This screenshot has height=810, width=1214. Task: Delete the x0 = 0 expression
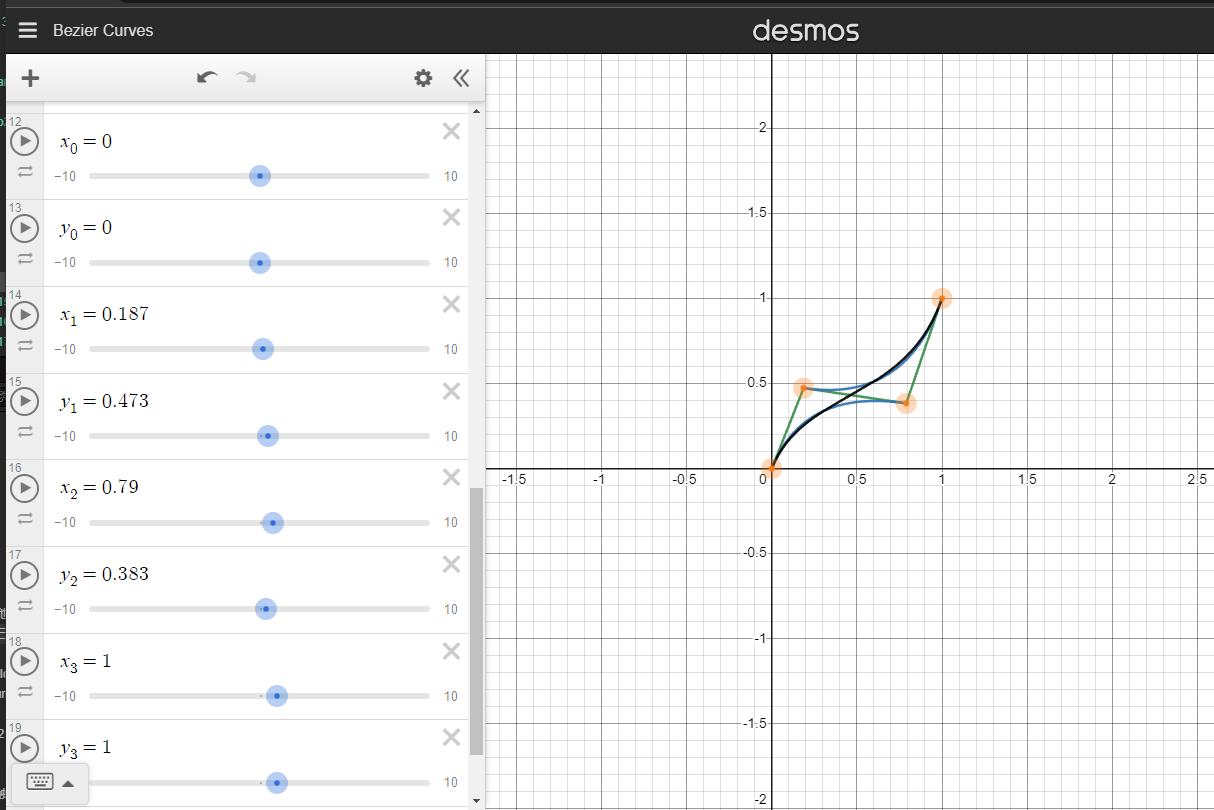[451, 131]
